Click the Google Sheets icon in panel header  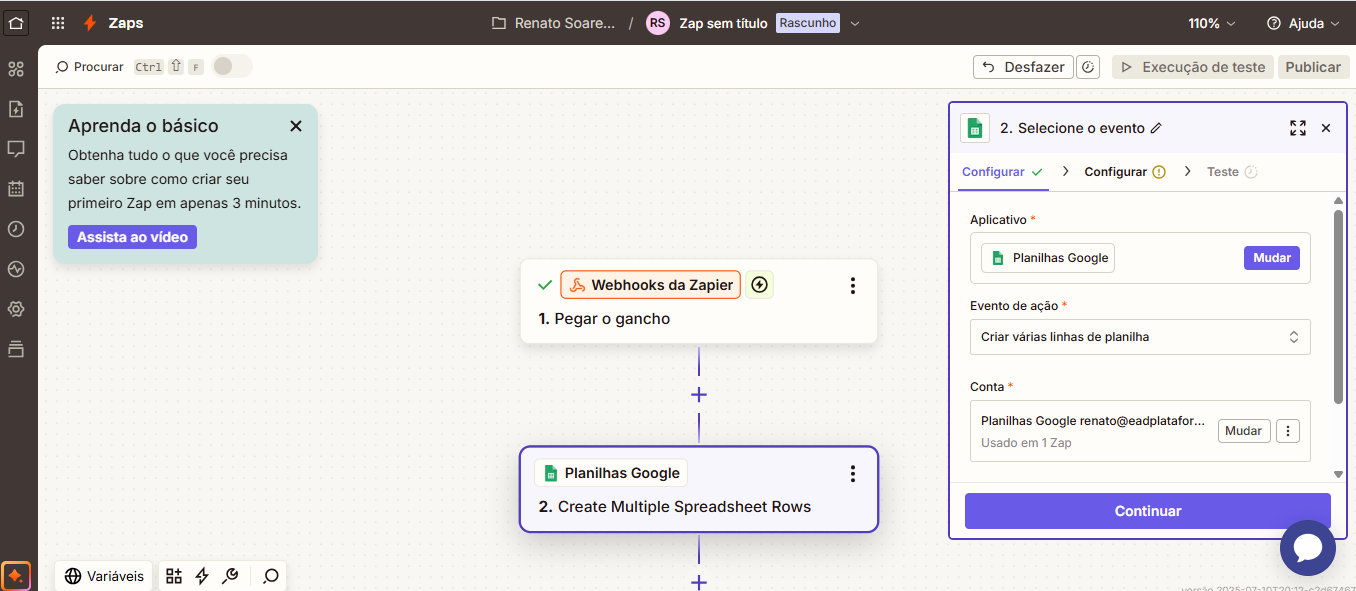974,128
